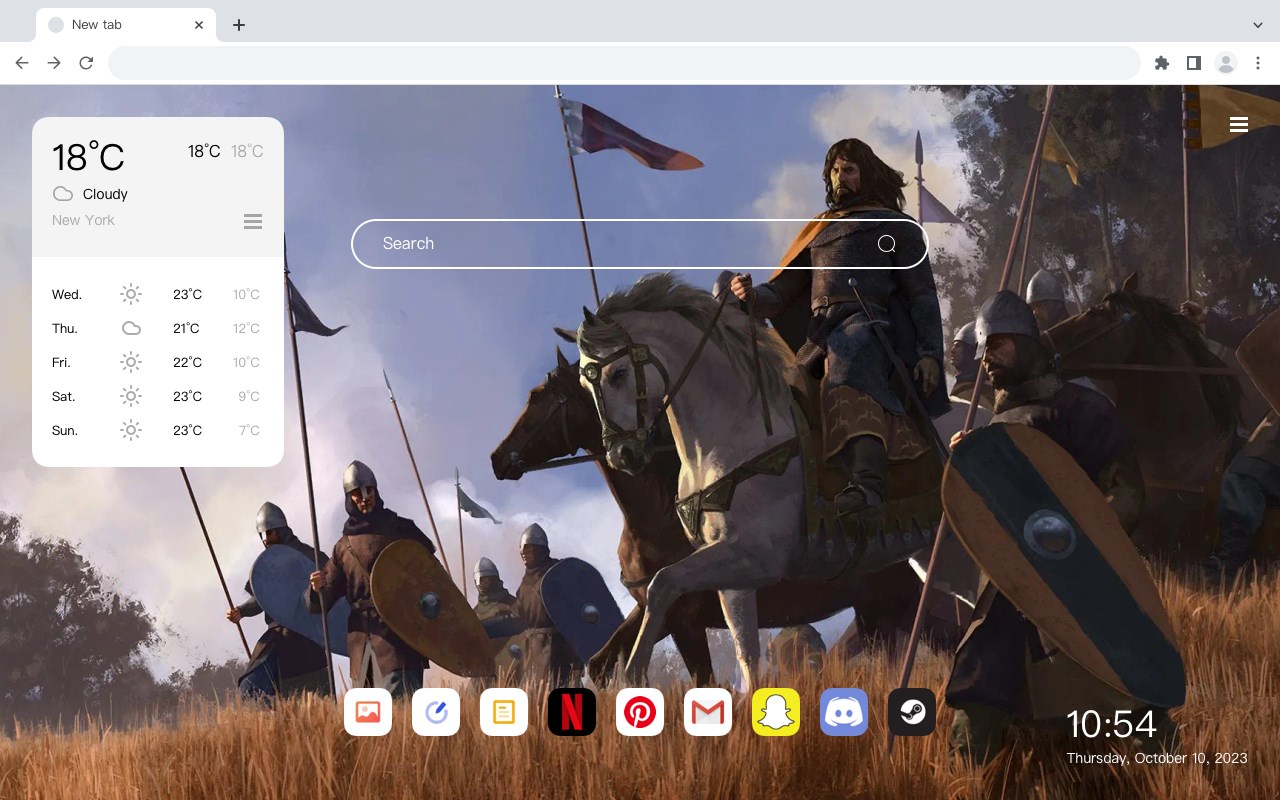Click the Search input field
The height and width of the screenshot is (800, 1280).
(x=640, y=244)
